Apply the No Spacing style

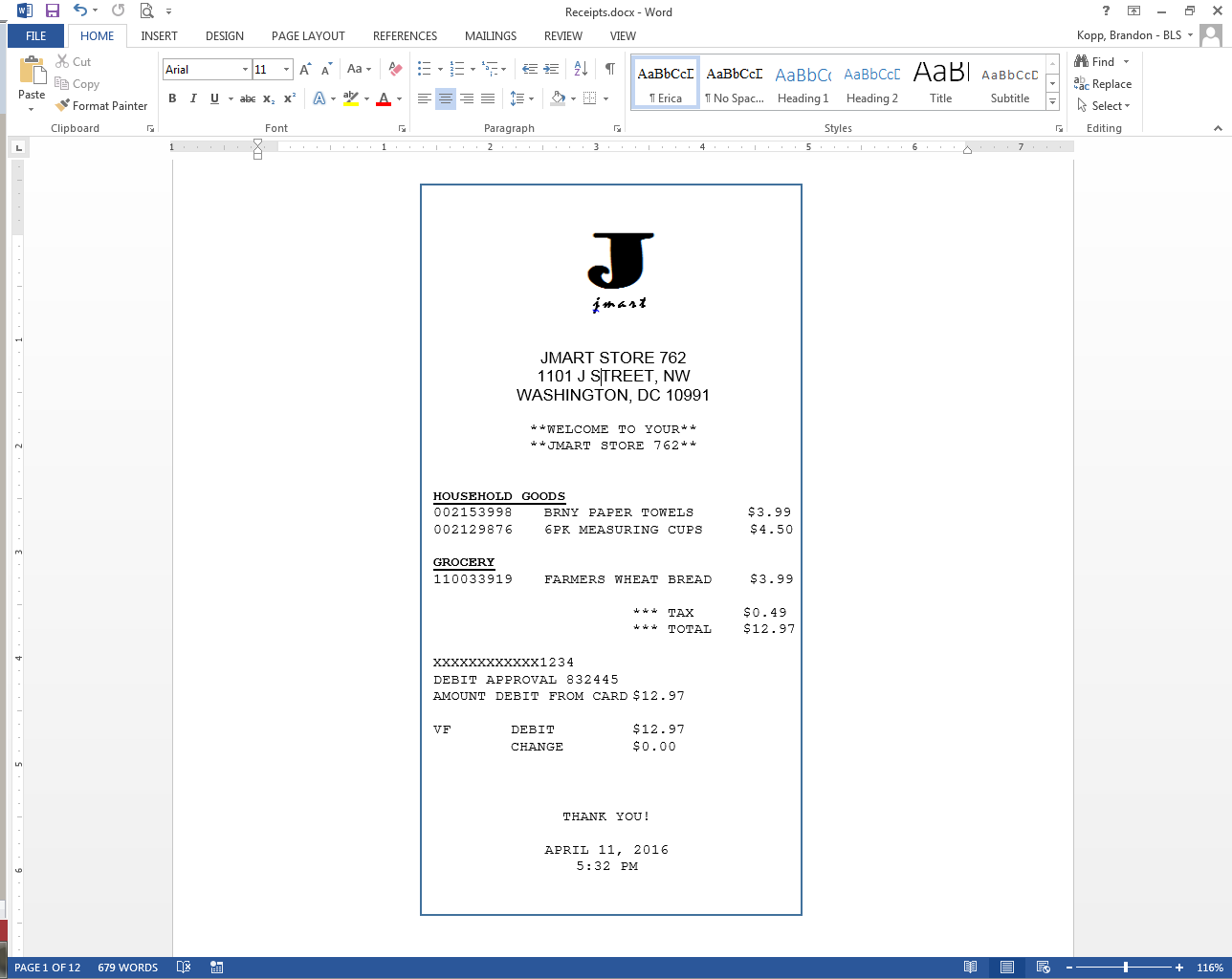pyautogui.click(x=735, y=83)
